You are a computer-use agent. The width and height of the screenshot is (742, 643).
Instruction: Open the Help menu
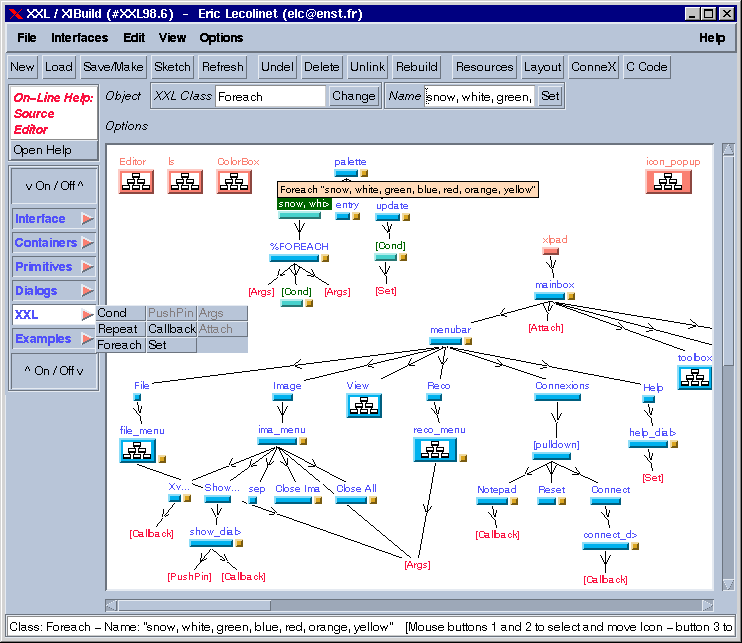pyautogui.click(x=712, y=38)
